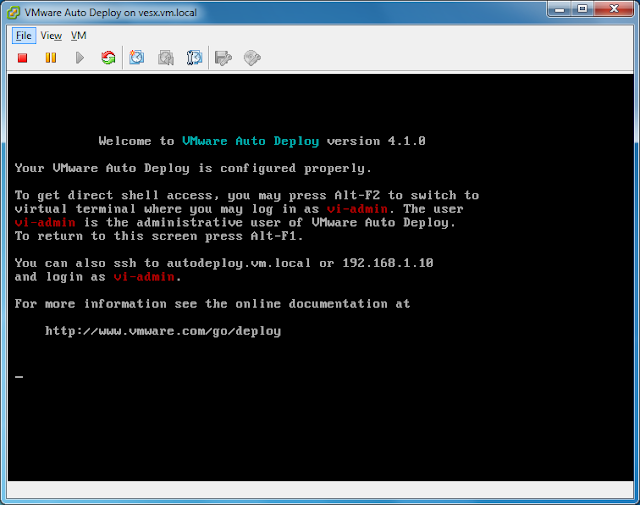The width and height of the screenshot is (640, 505).
Task: Click 'VMware Auto Deploy' cyan heading text
Action: [x=251, y=141]
